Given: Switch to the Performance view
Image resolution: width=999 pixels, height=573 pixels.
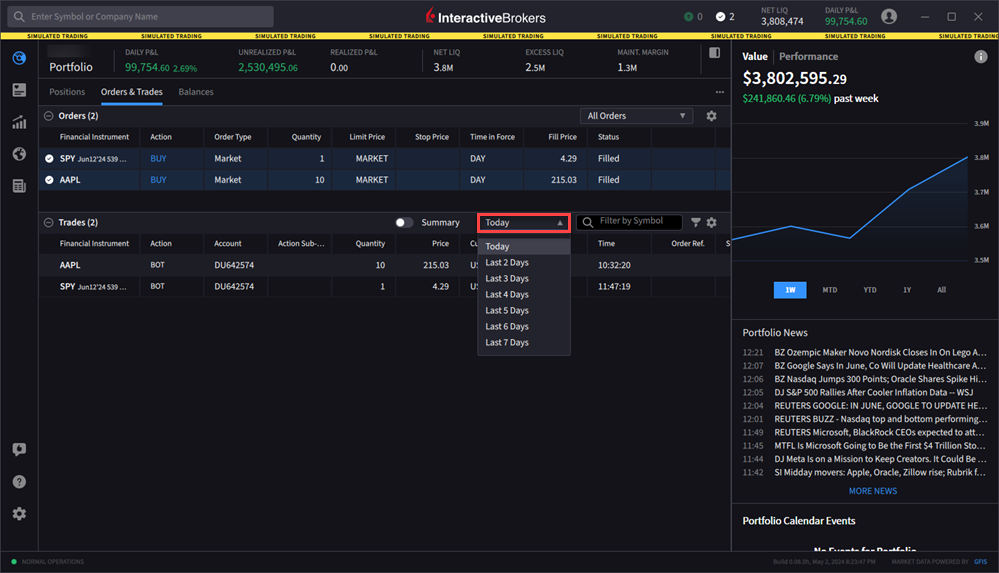Looking at the screenshot, I should click(809, 57).
